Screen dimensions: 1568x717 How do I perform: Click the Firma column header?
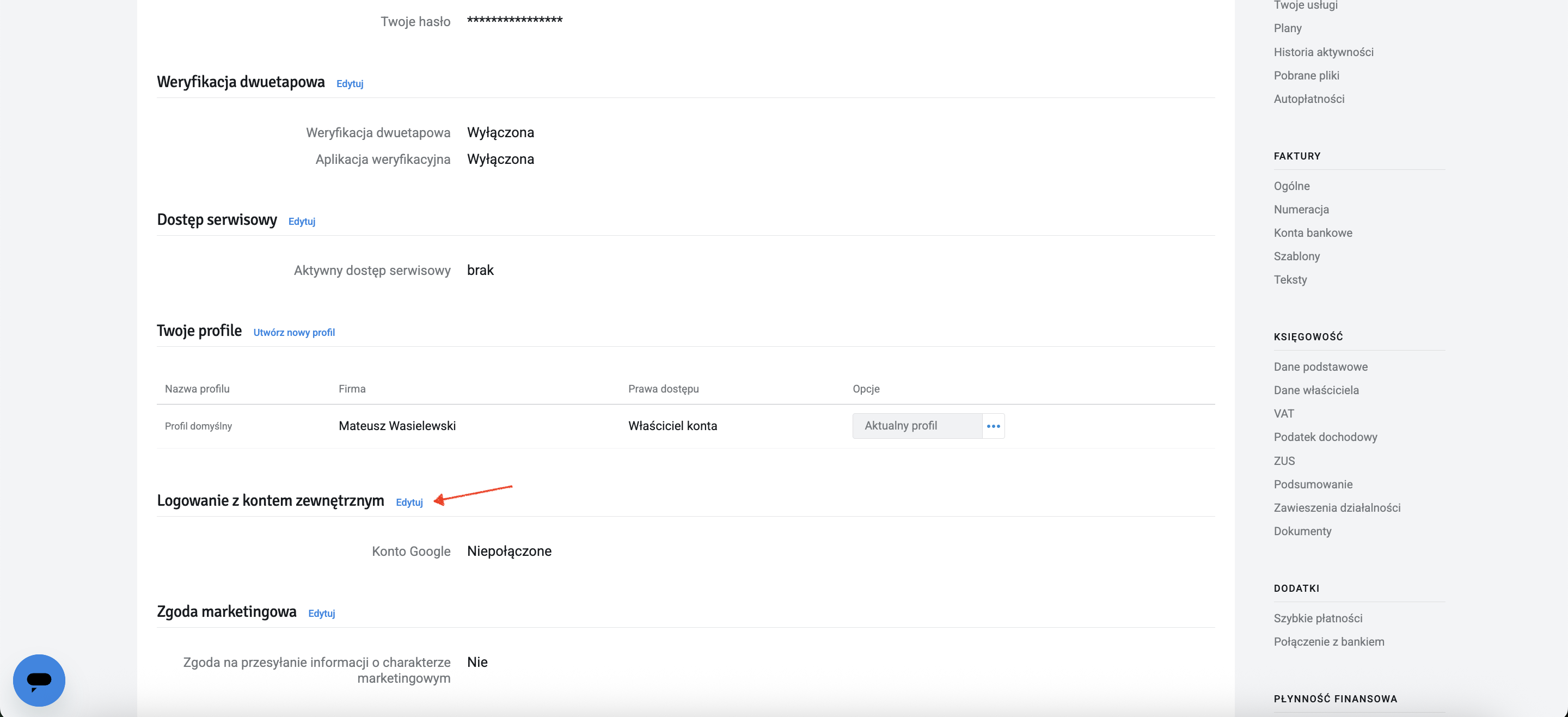click(352, 389)
